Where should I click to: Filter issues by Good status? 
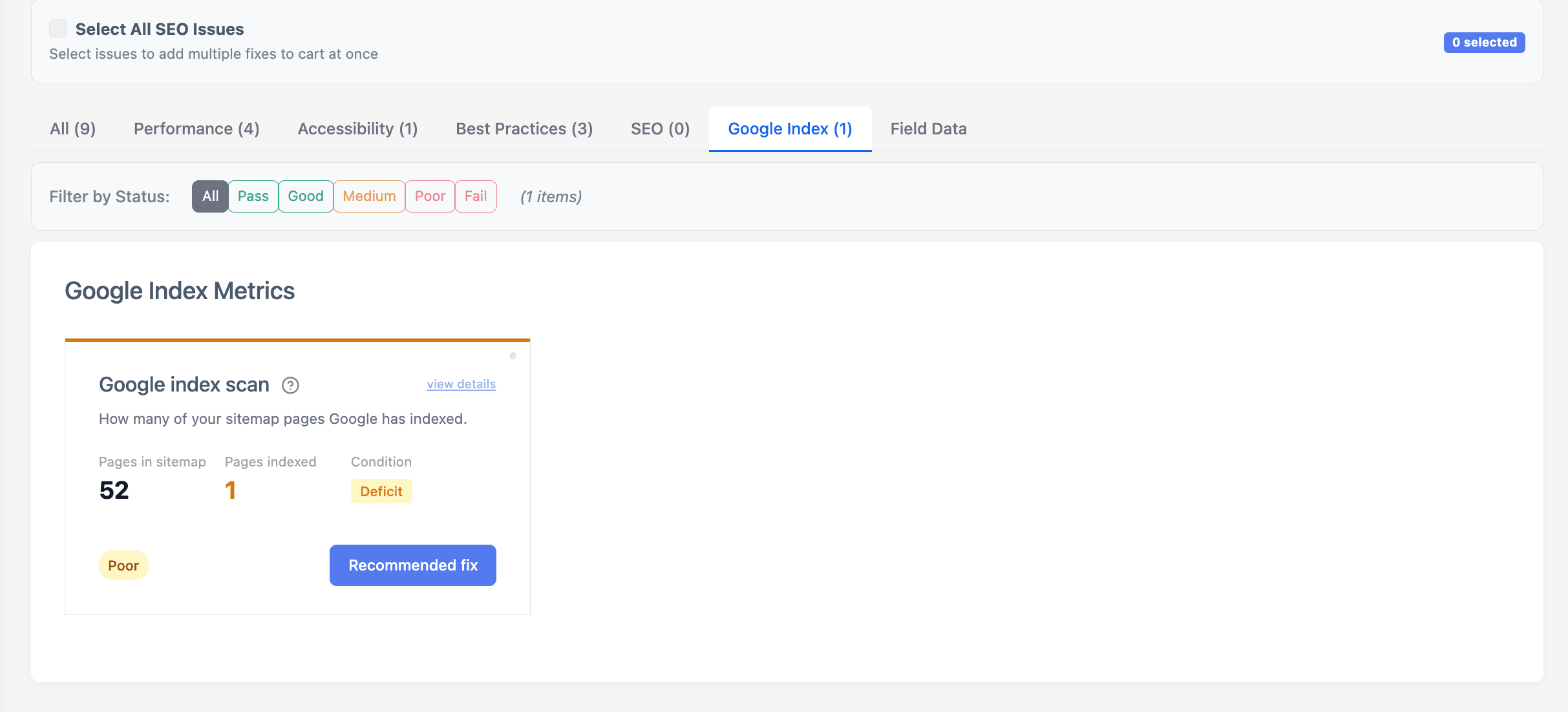[x=306, y=196]
